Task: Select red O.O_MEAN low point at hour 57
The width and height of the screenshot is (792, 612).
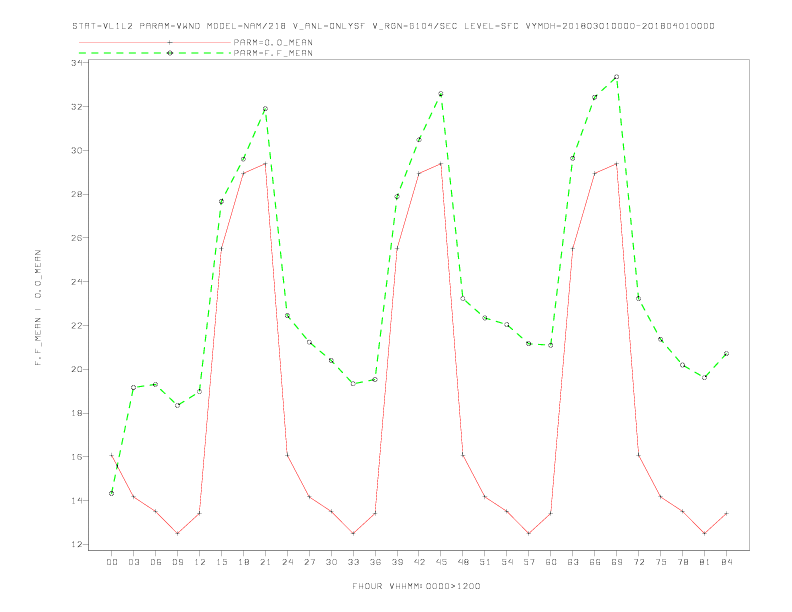Action: [x=529, y=533]
